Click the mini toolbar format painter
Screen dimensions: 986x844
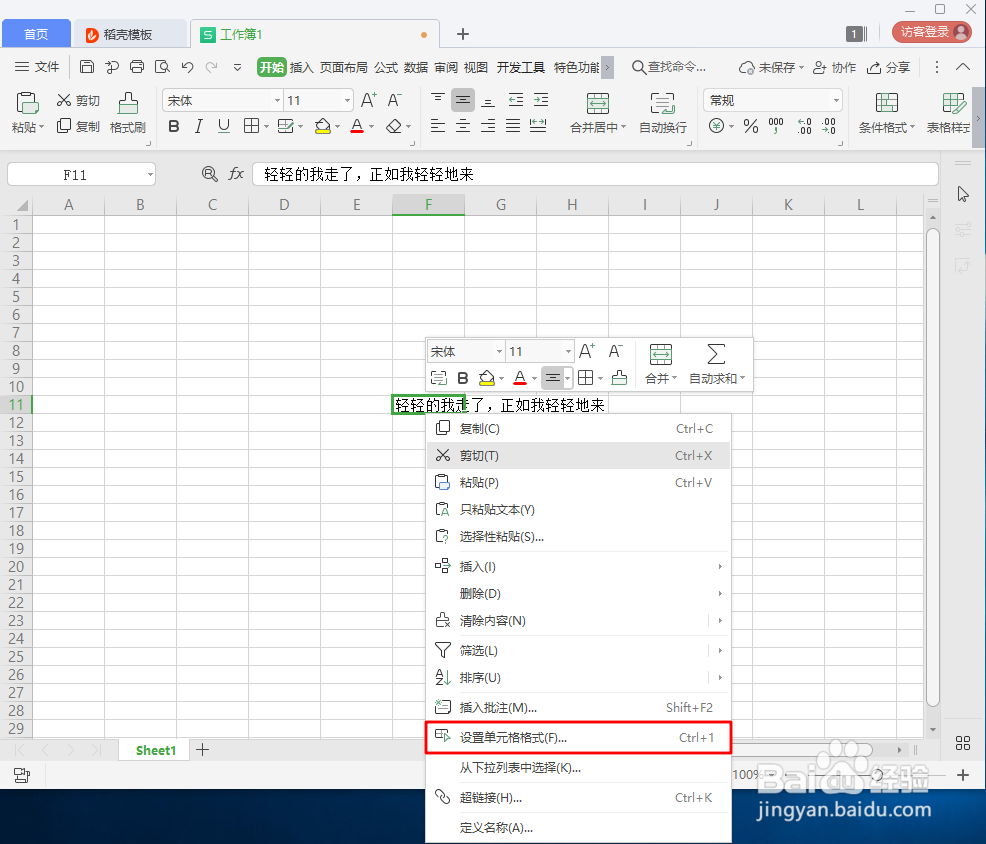[x=619, y=378]
